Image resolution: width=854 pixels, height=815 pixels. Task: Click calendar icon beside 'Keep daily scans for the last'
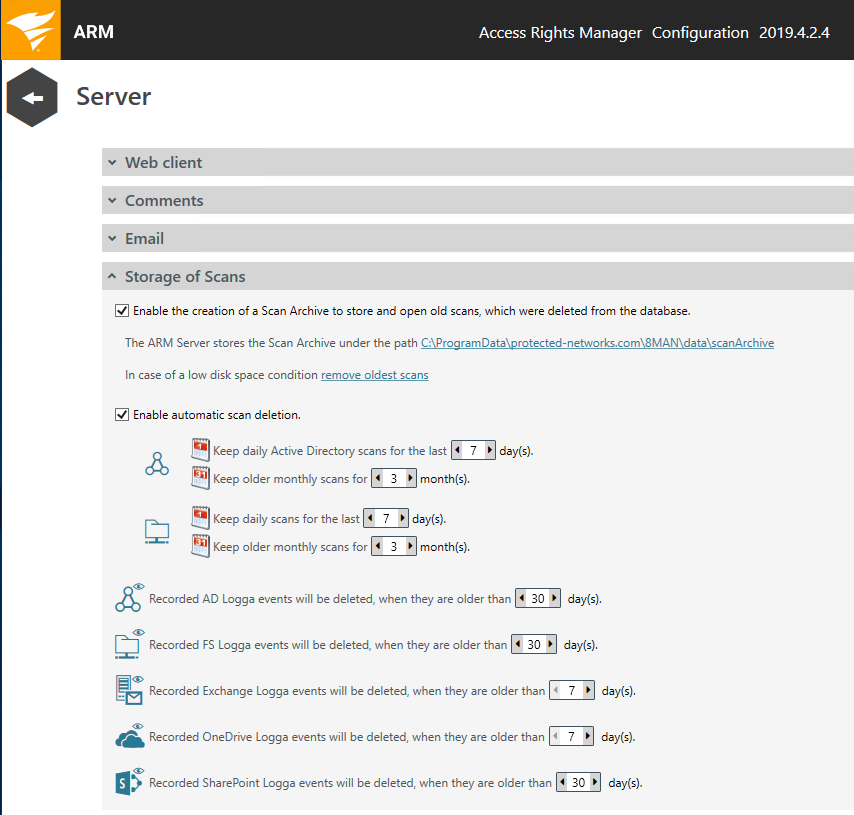tap(200, 518)
